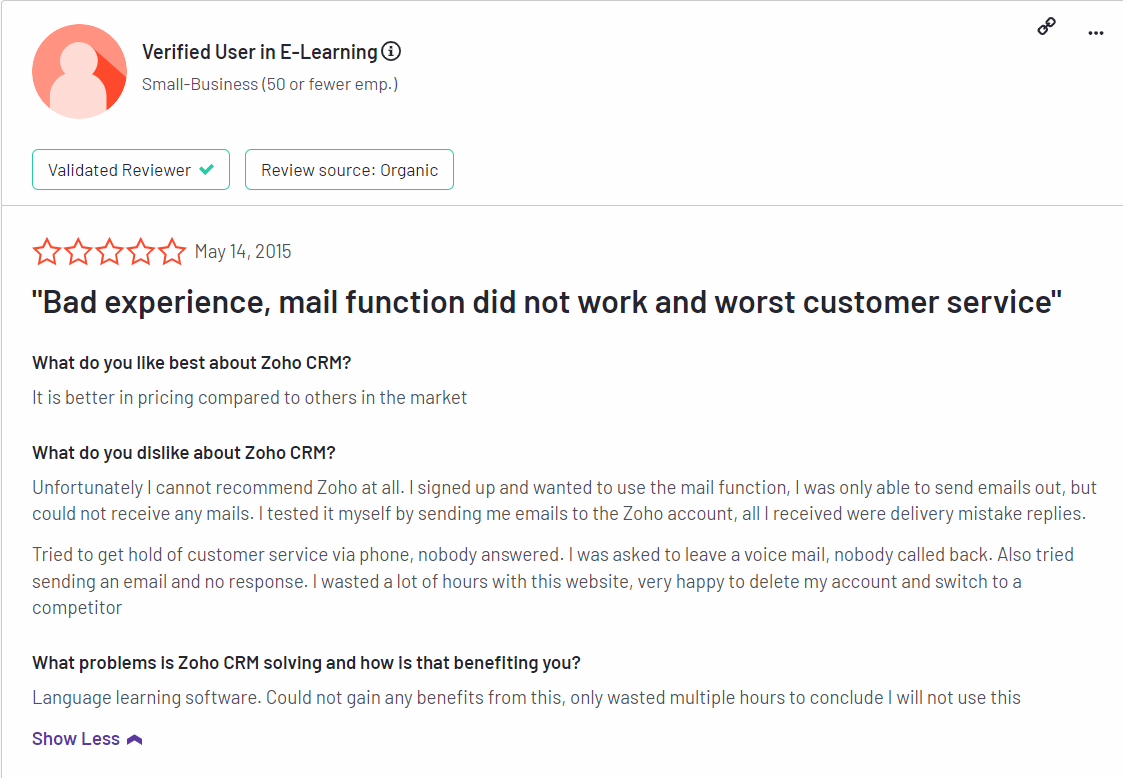Copy the review link via chain icon
Viewport: 1123px width, 778px height.
pyautogui.click(x=1046, y=27)
